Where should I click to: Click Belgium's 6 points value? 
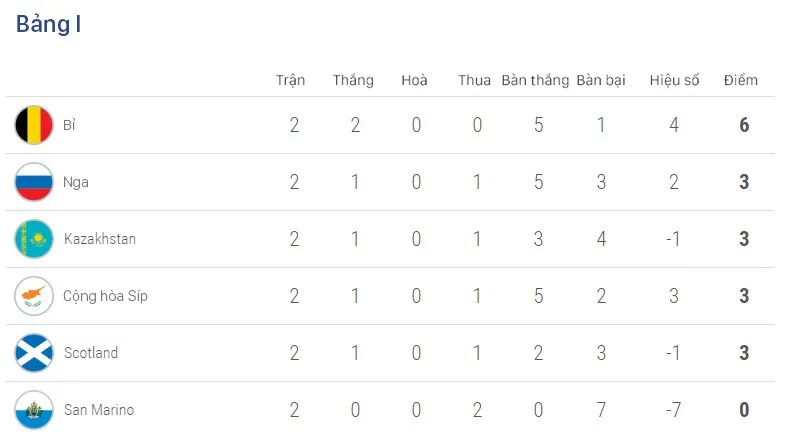pos(744,125)
